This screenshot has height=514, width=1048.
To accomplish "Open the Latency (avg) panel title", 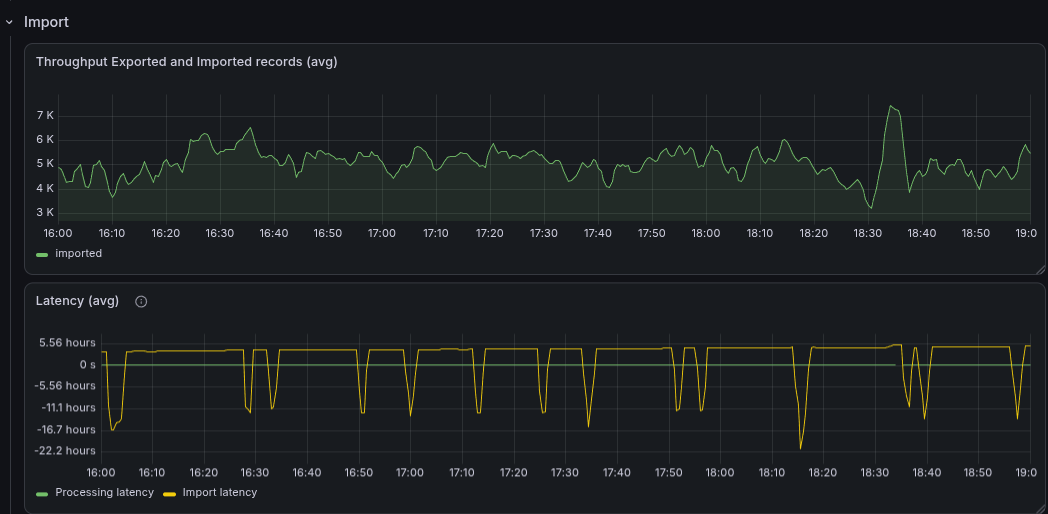I will tap(78, 301).
